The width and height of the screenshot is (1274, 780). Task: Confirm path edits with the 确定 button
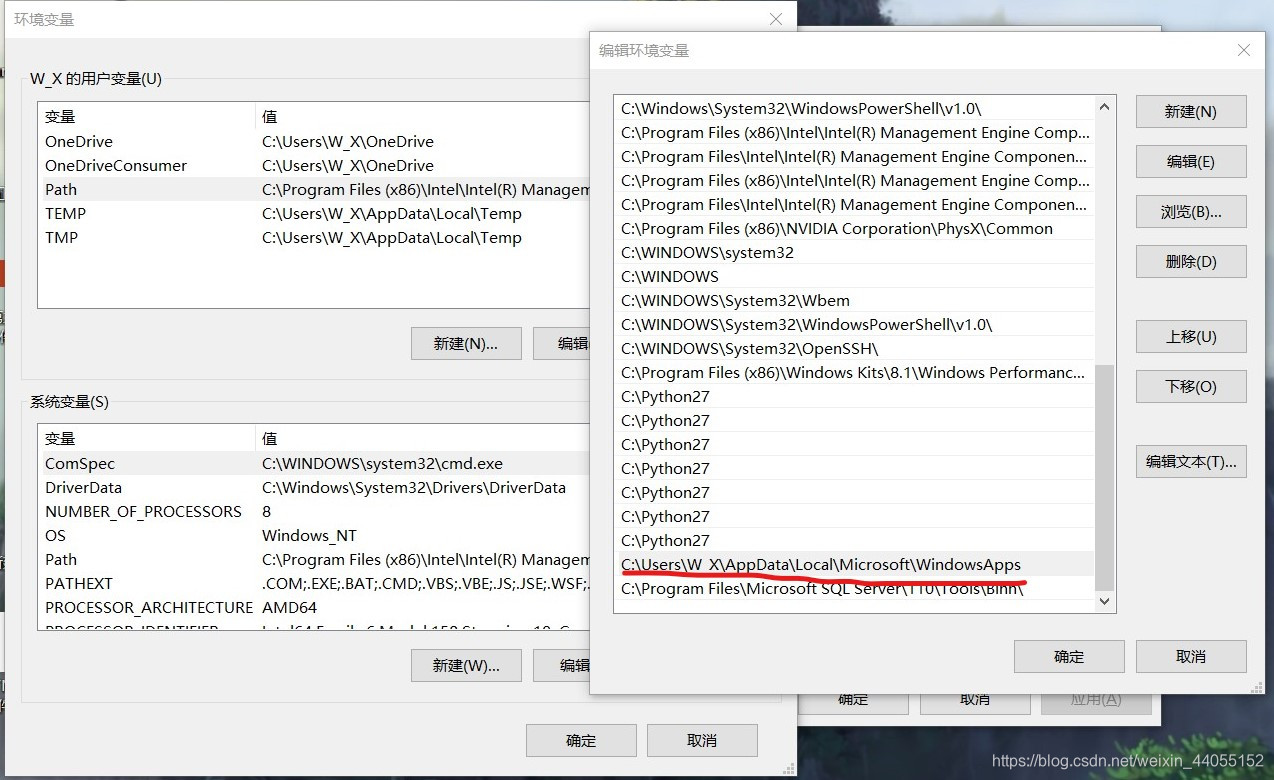pyautogui.click(x=1068, y=656)
